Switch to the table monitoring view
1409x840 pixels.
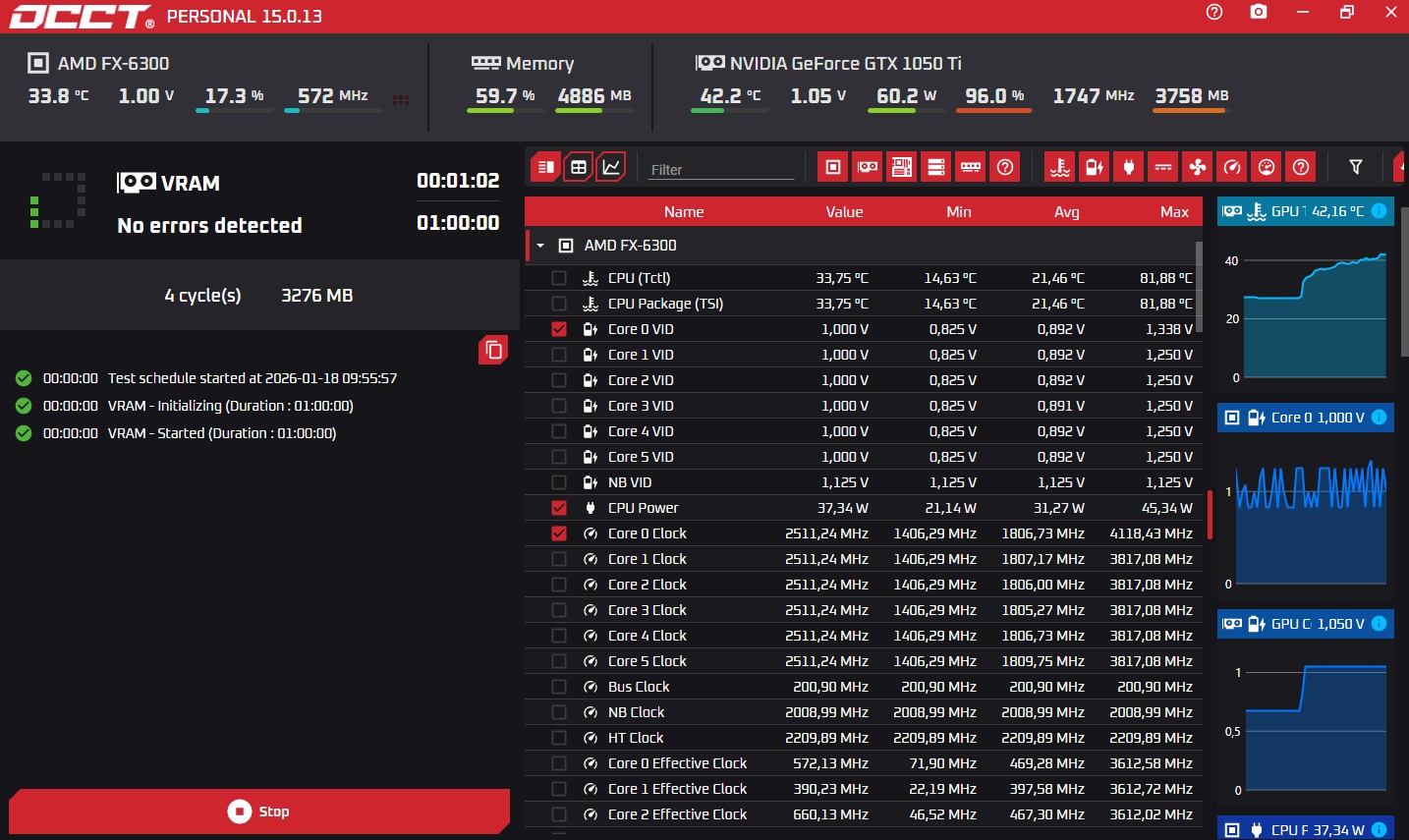click(579, 167)
